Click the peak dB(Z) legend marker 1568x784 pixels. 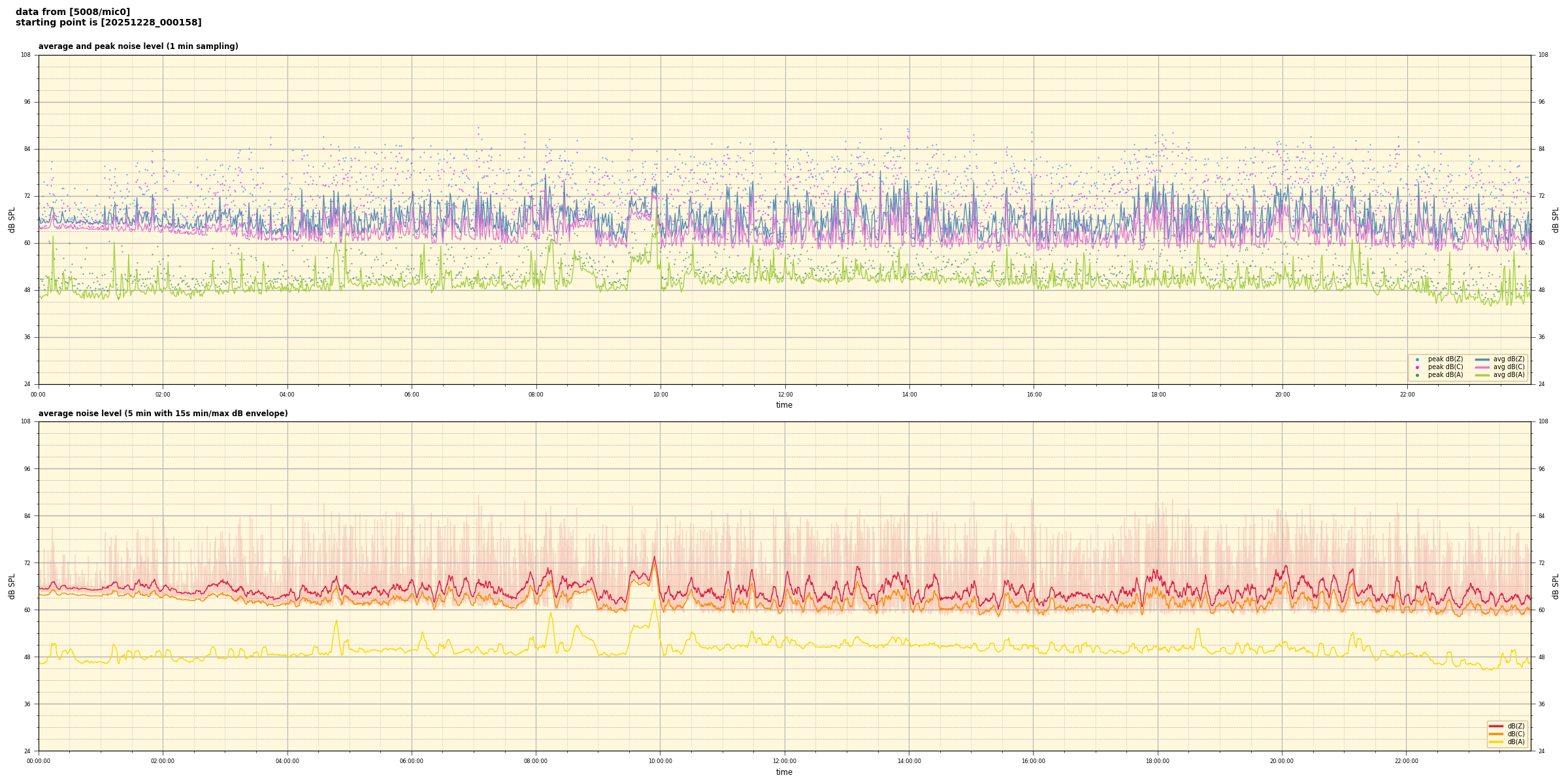1417,359
